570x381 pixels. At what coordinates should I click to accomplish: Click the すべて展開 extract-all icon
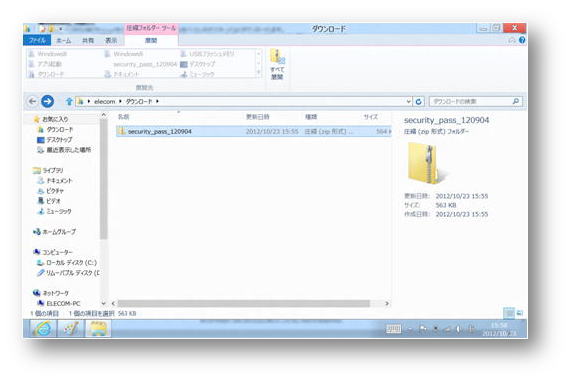coord(277,64)
